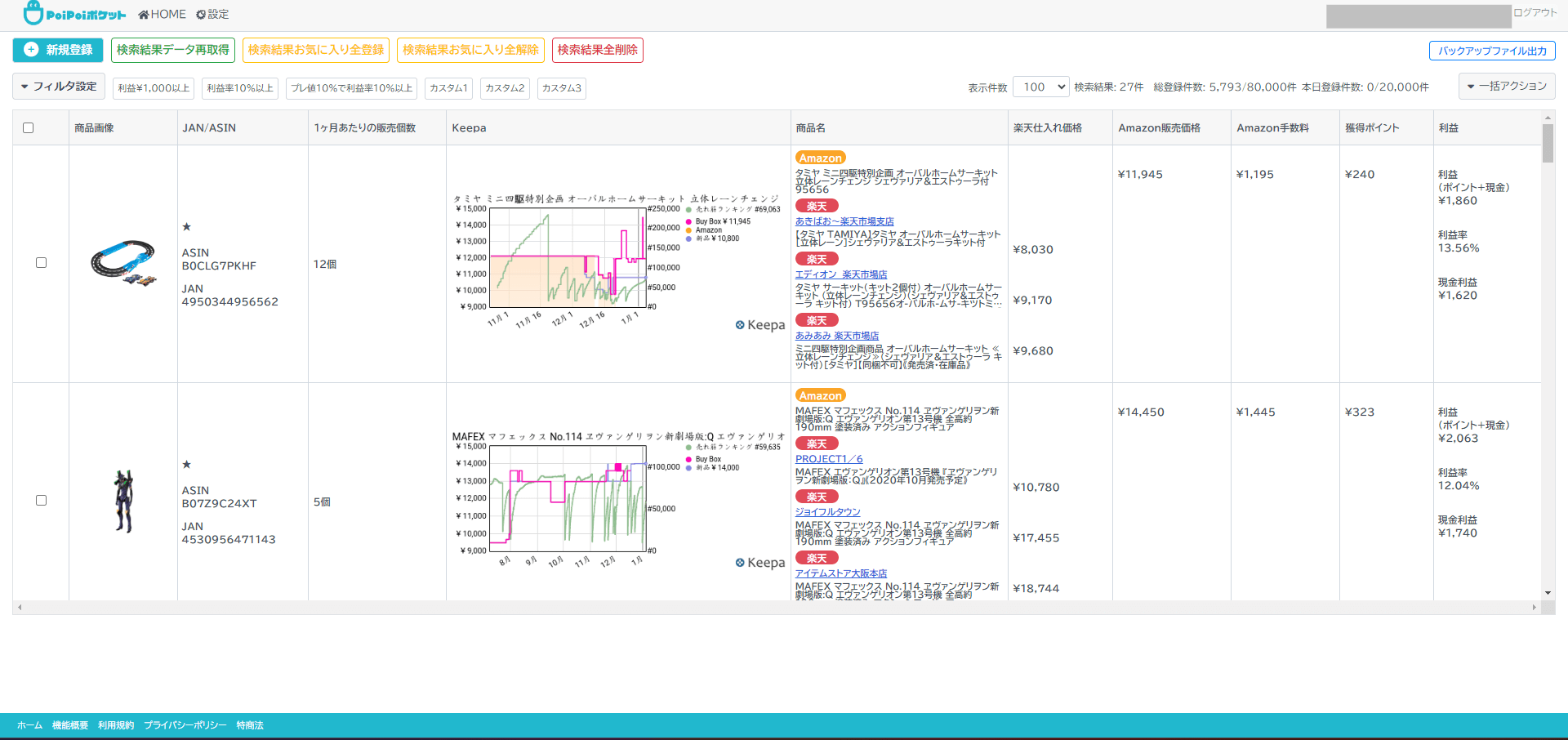Click the Tamiya oval circuit product thumbnail
The width and height of the screenshot is (1568, 740).
(123, 263)
